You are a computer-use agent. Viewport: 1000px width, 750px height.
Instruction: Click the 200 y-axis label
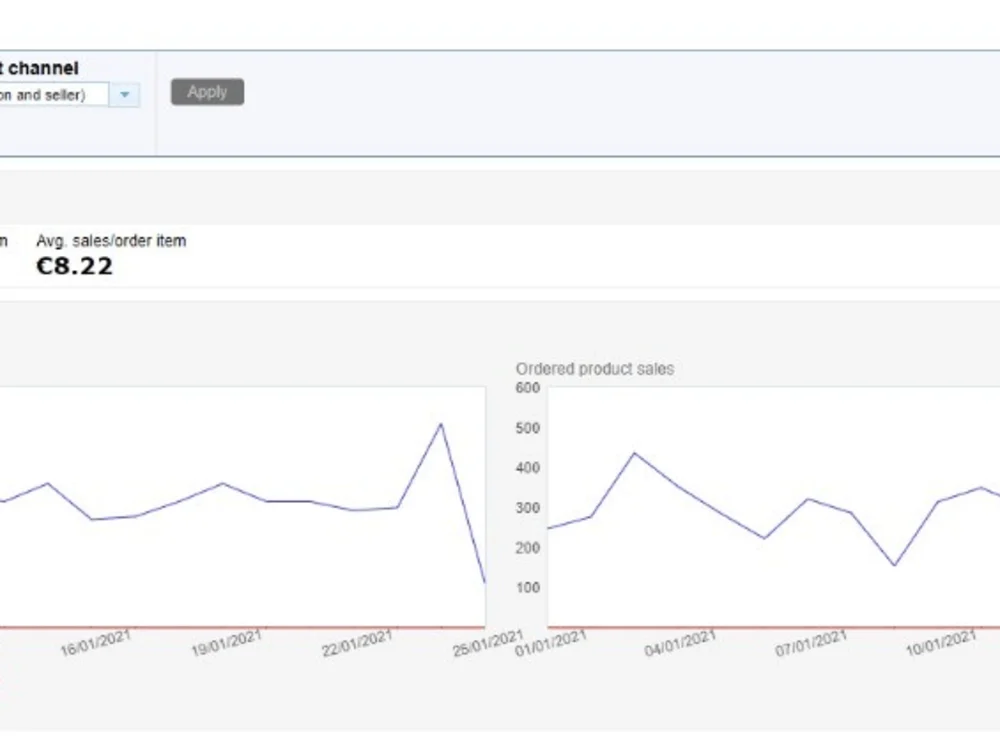tap(527, 548)
